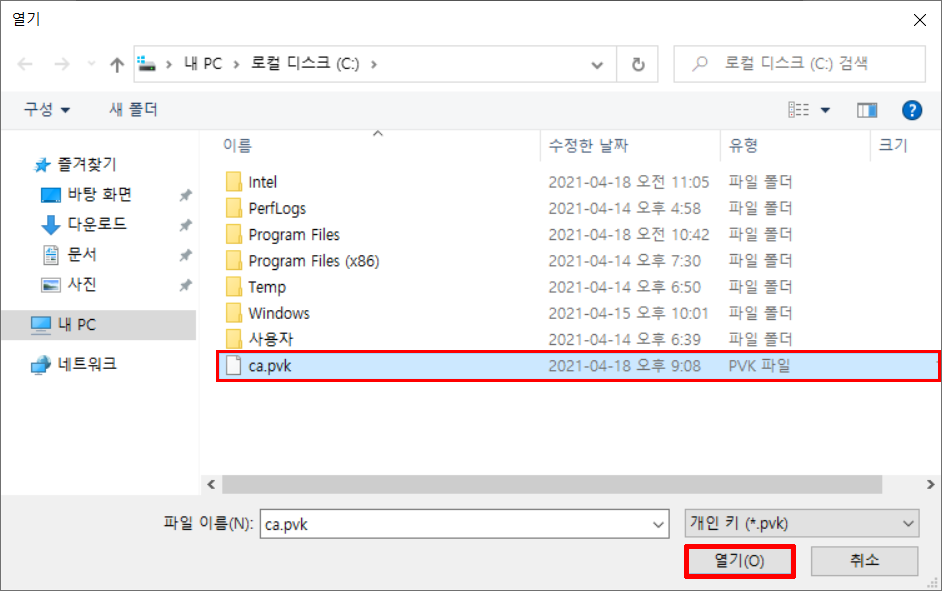Select 로컬 디스크 (C:) in address path
This screenshot has width=942, height=591.
(x=305, y=64)
